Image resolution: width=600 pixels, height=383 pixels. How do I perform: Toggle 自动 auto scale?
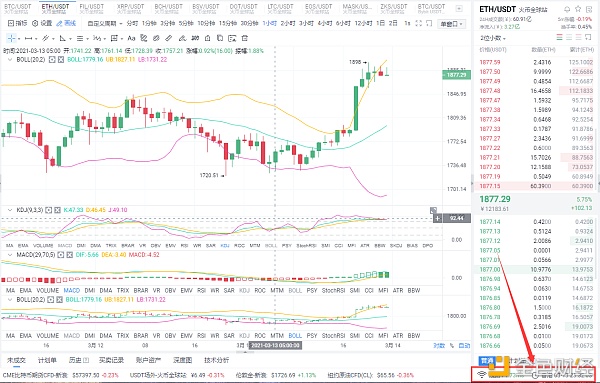click(x=464, y=346)
